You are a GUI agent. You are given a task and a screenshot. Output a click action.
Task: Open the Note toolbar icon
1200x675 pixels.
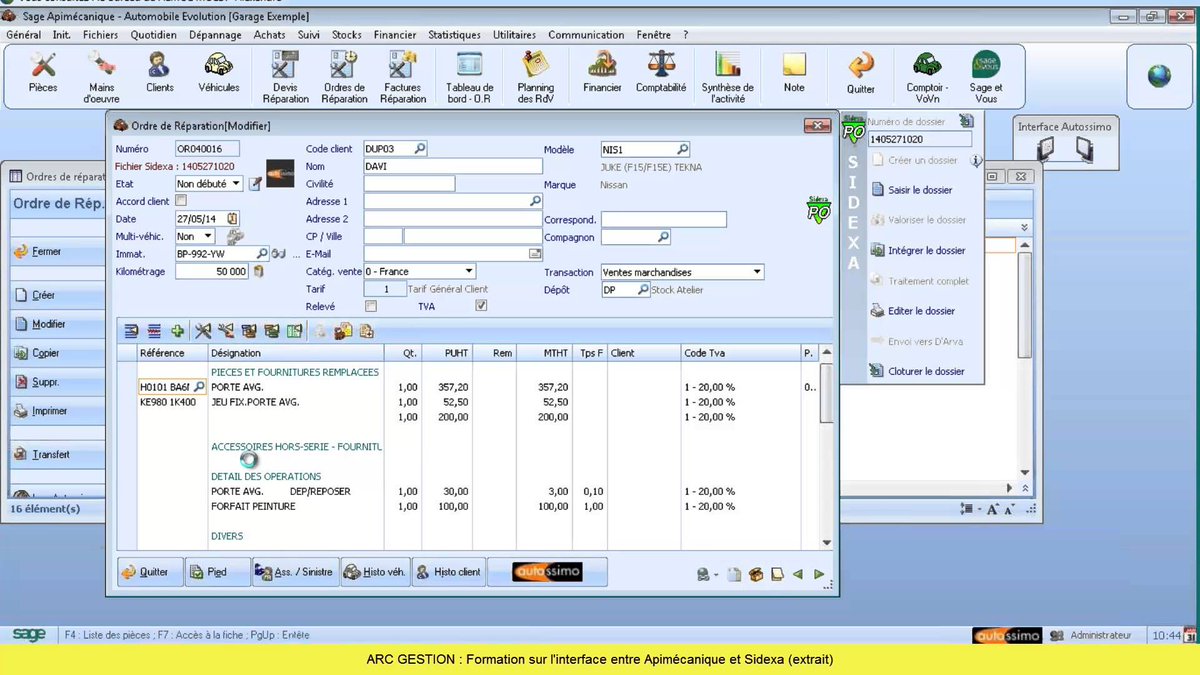(x=794, y=75)
